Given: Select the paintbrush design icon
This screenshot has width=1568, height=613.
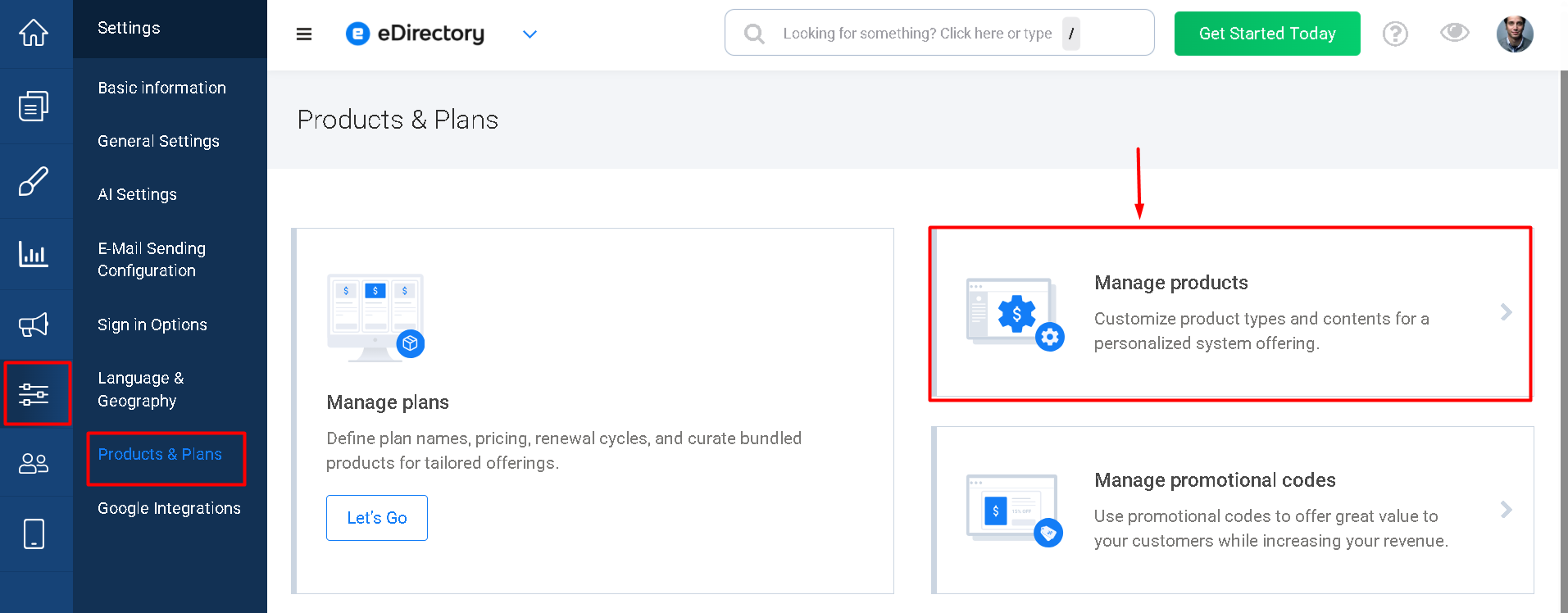Looking at the screenshot, I should click(34, 181).
